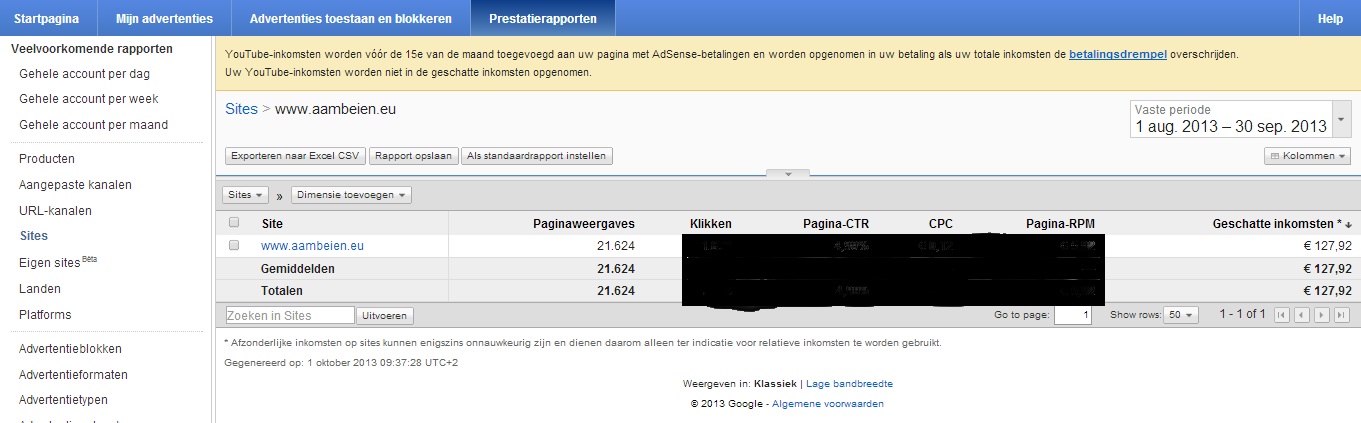Image resolution: width=1361 pixels, height=423 pixels.
Task: Open the Sites dimension dropdown
Action: 245,195
